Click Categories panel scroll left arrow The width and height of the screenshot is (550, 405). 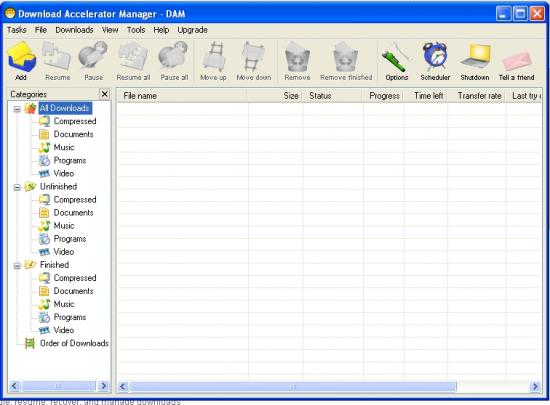(14, 386)
